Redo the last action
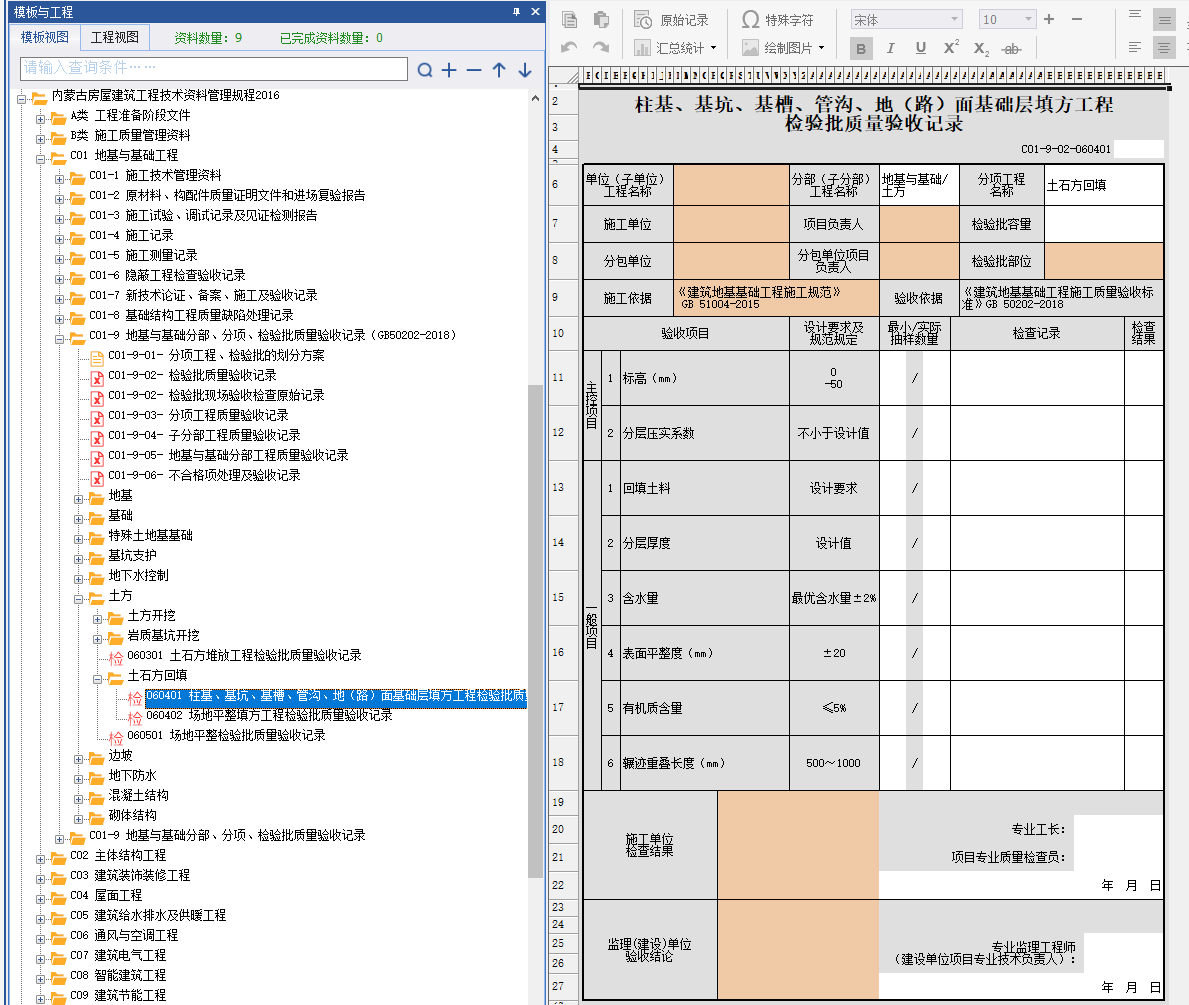Screen dimensions: 1189x1005 coord(601,48)
